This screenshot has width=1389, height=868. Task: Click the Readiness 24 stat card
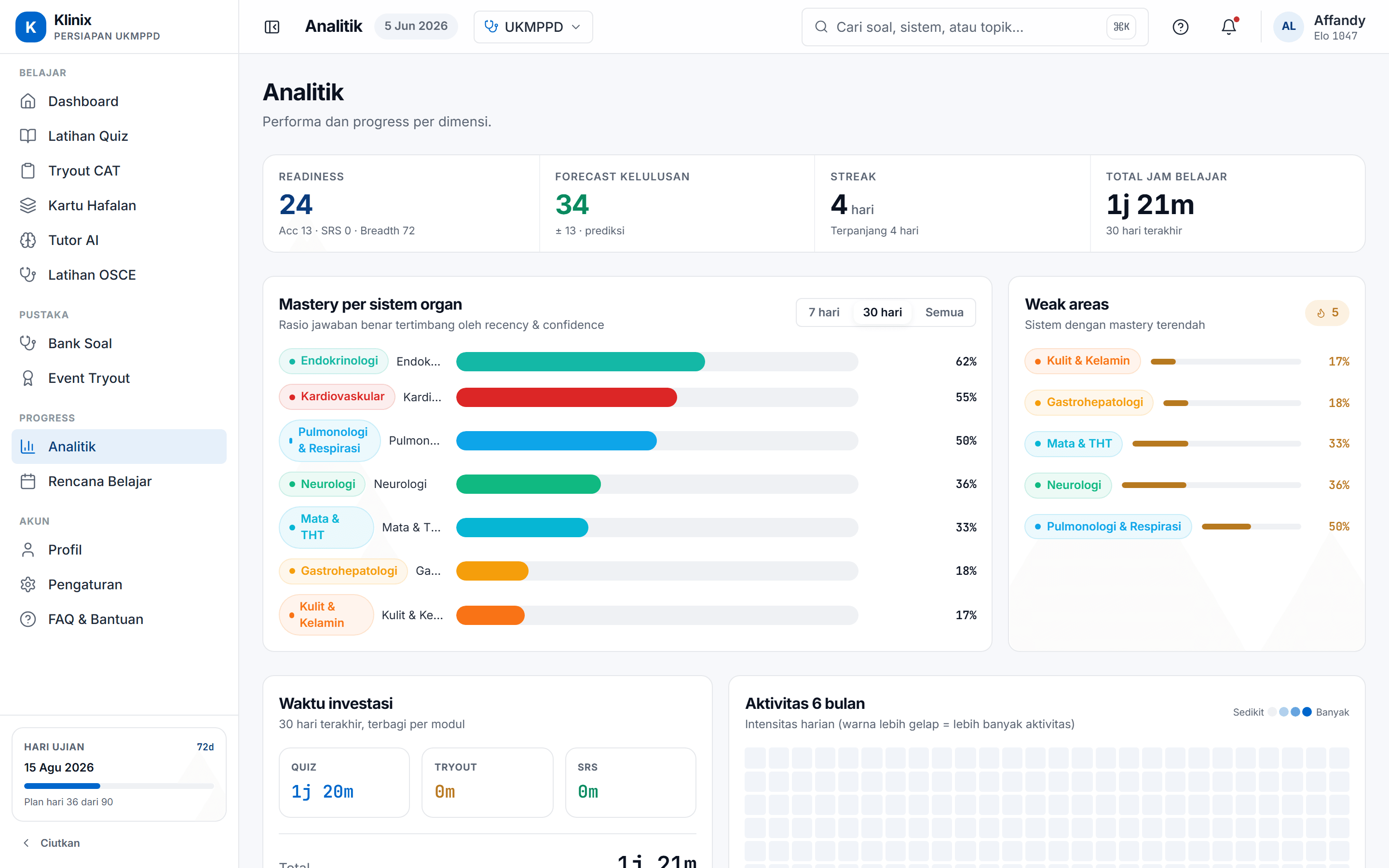(401, 203)
